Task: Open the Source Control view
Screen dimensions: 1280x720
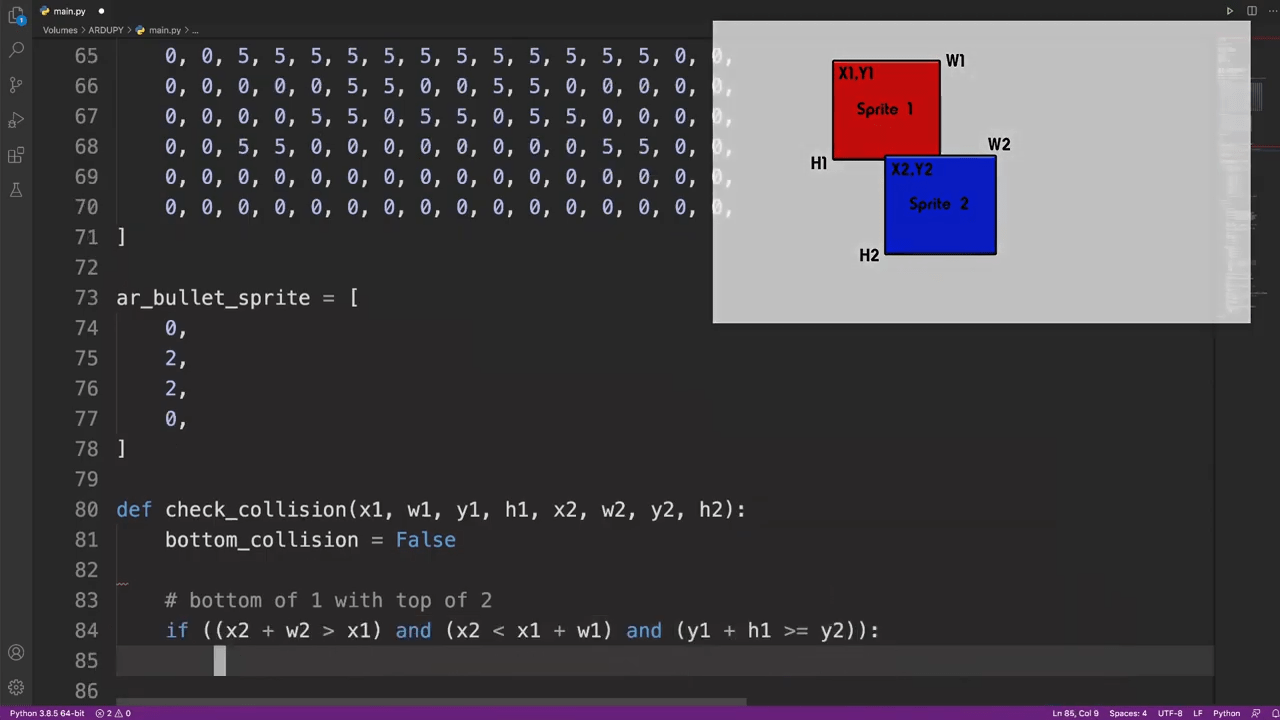Action: [16, 85]
